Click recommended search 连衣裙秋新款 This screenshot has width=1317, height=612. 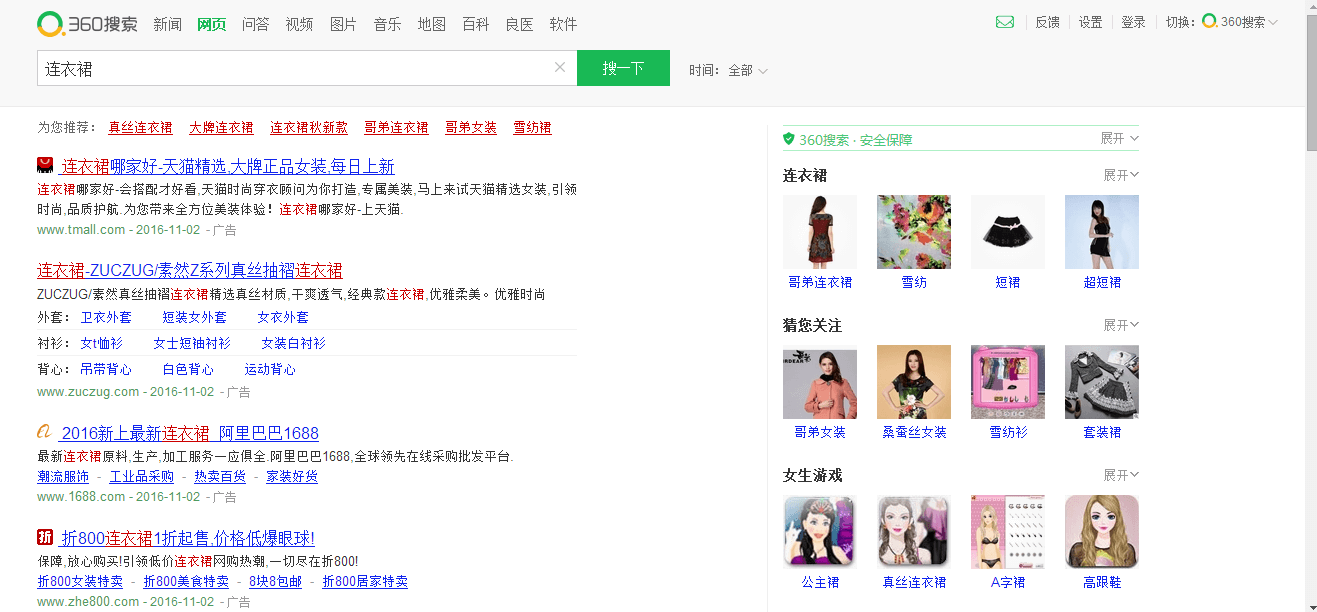click(x=309, y=128)
